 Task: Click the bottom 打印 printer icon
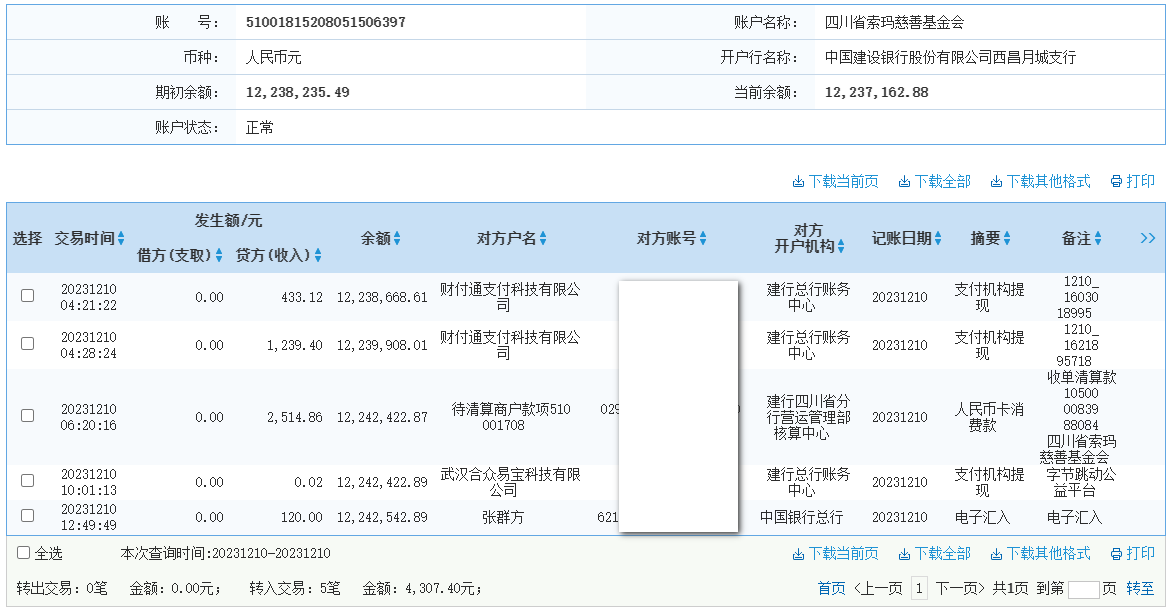[1116, 553]
